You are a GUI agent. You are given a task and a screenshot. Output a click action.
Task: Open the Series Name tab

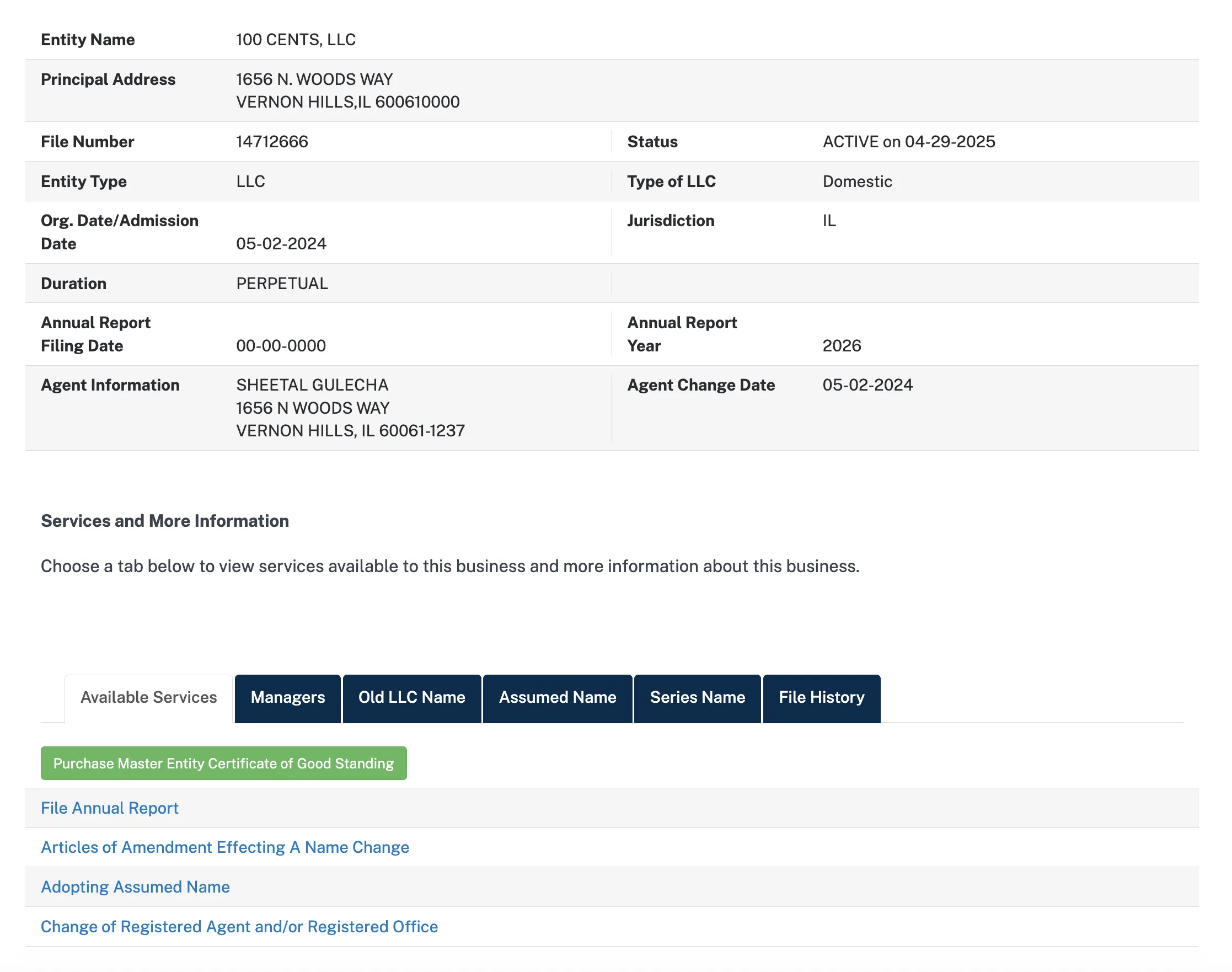click(x=697, y=698)
